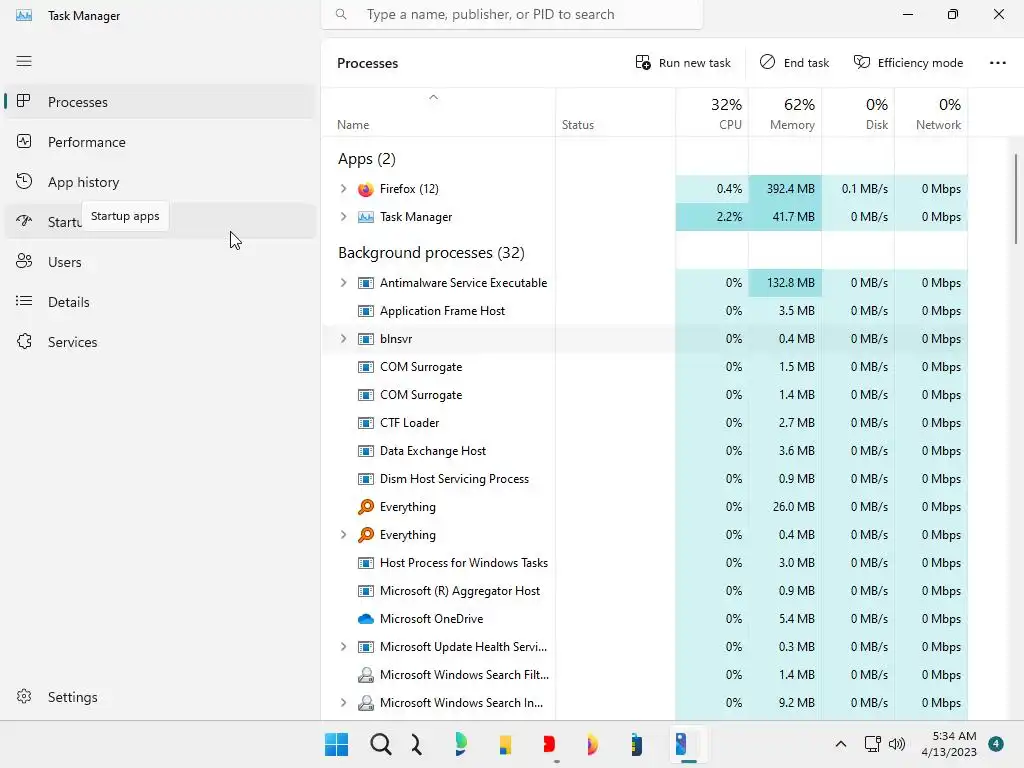Viewport: 1024px width, 768px height.
Task: Select Dism Host Servicing Process
Action: tap(645, 479)
